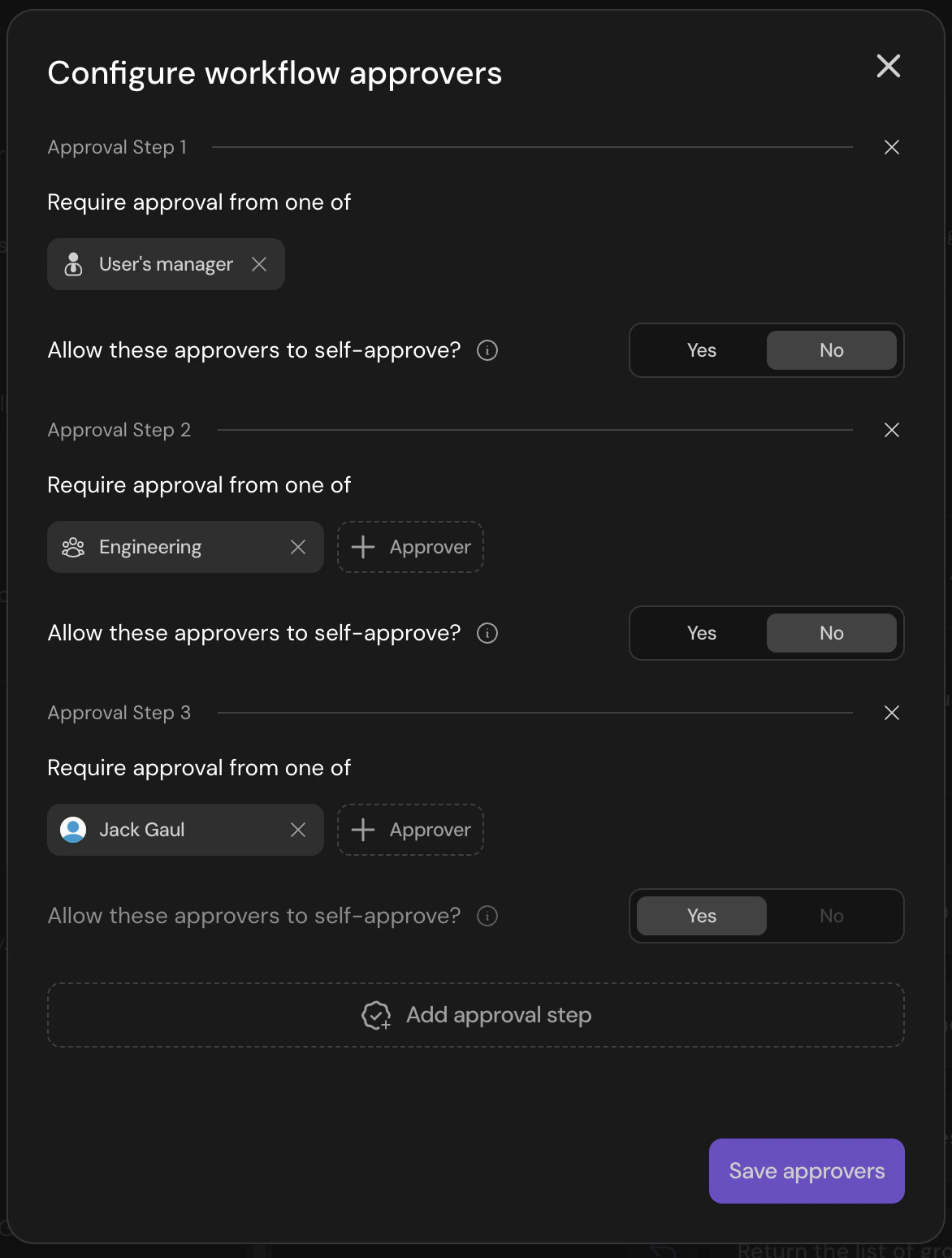Click the info icon beside Step 2 self-approve question

487,633
